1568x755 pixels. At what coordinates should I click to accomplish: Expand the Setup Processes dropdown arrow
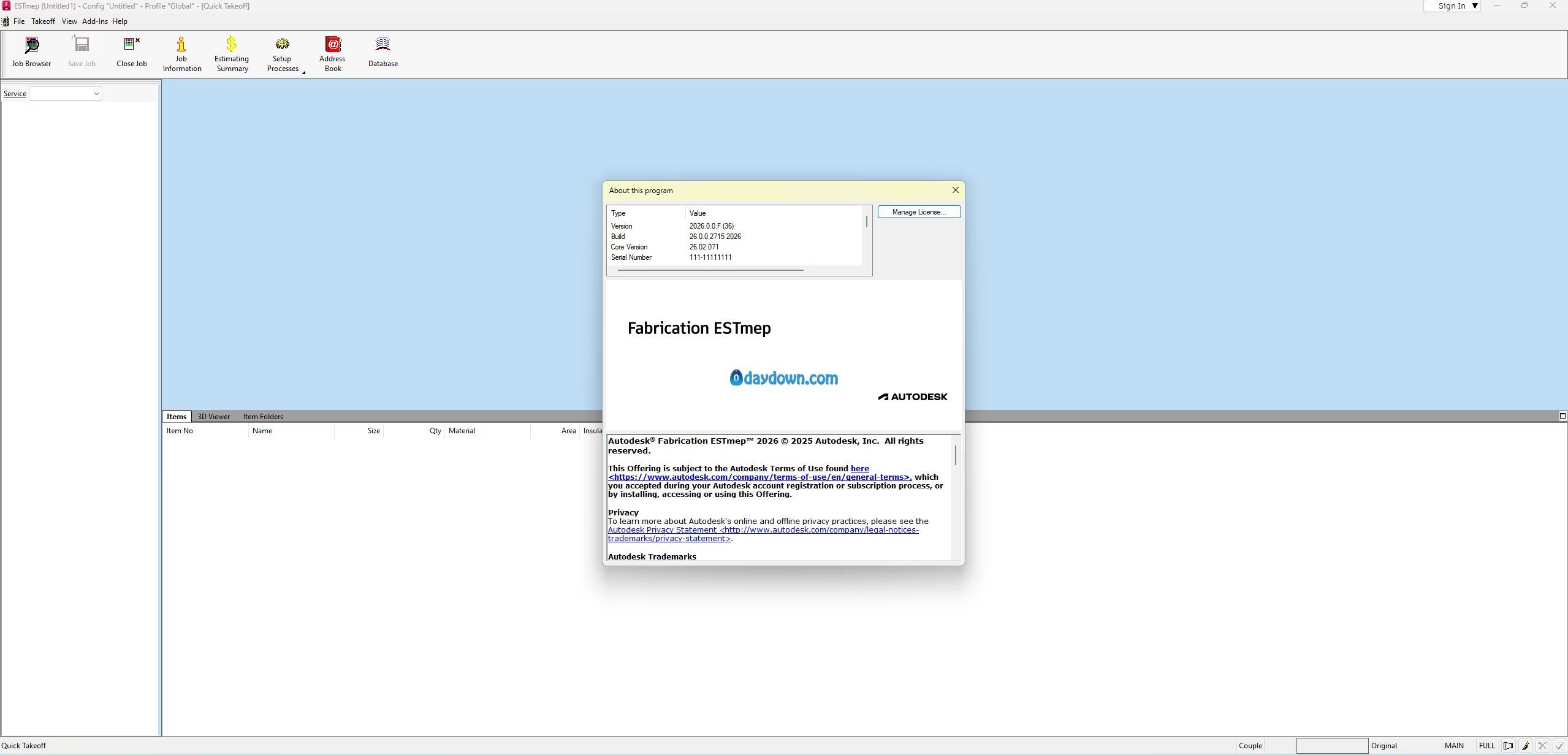click(x=303, y=72)
